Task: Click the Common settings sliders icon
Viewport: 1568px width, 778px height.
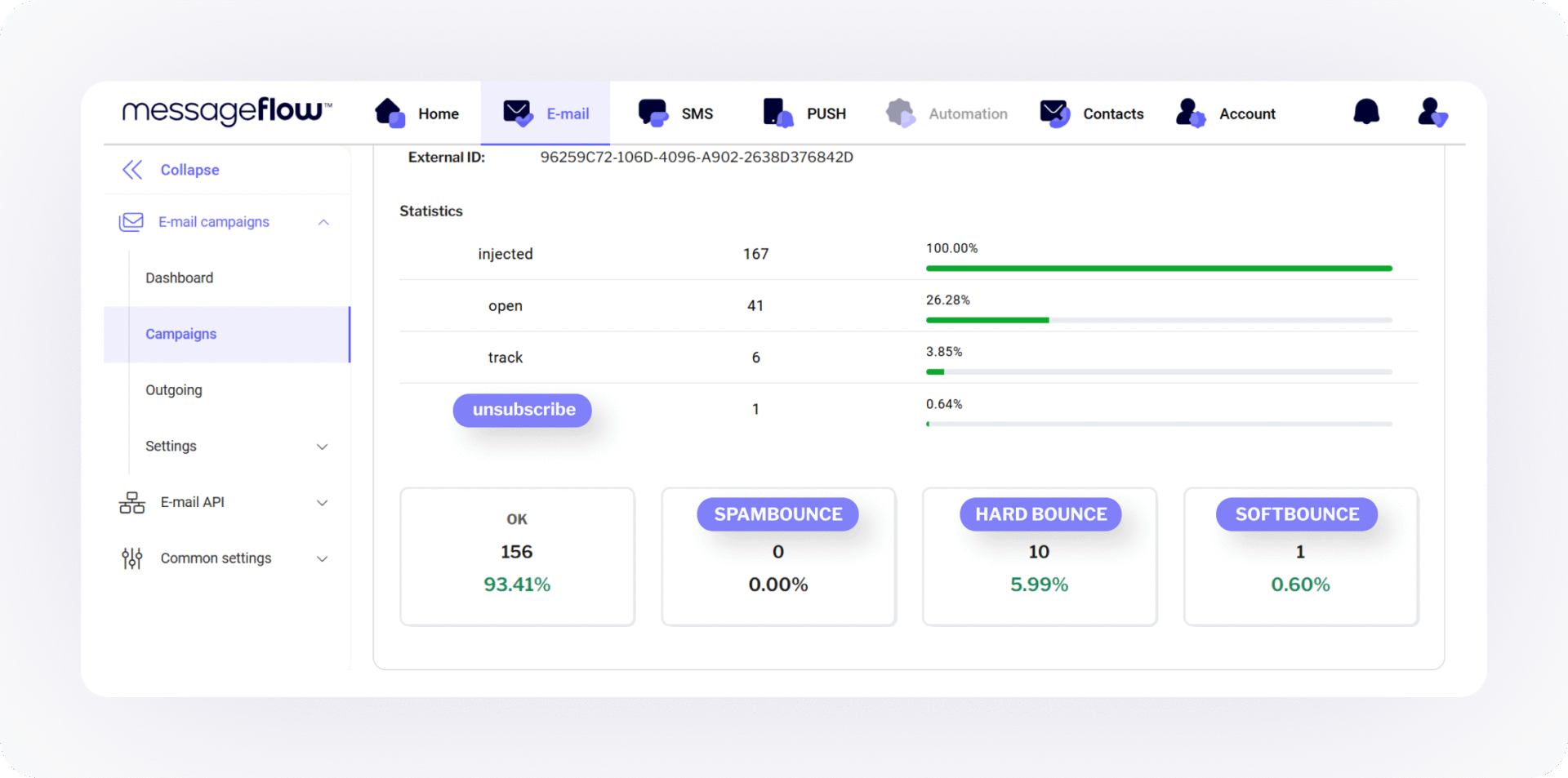Action: point(131,558)
